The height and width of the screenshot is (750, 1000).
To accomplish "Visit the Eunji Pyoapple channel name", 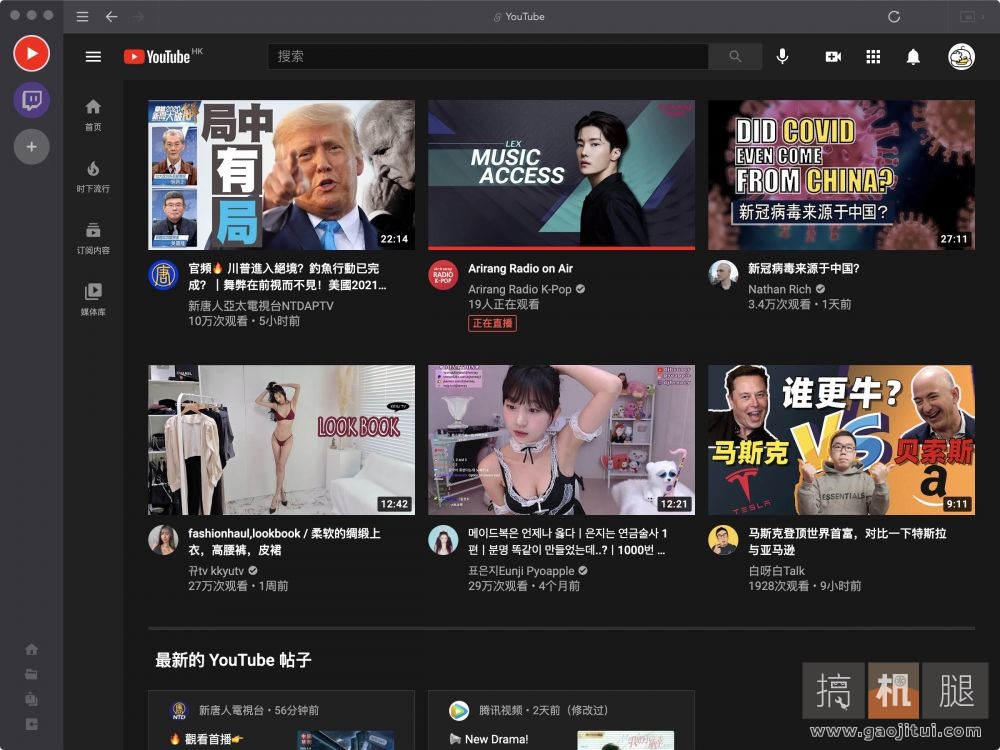I will tap(521, 571).
